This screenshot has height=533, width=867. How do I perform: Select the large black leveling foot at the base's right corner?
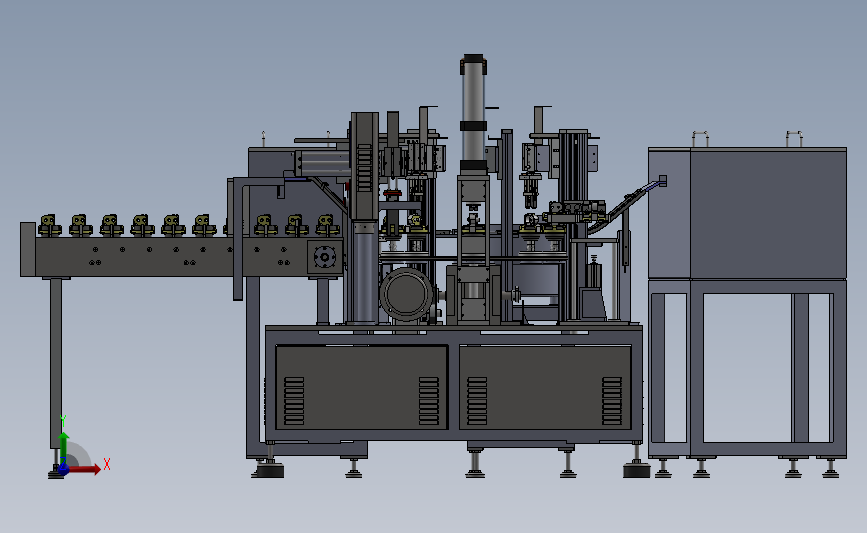point(636,471)
